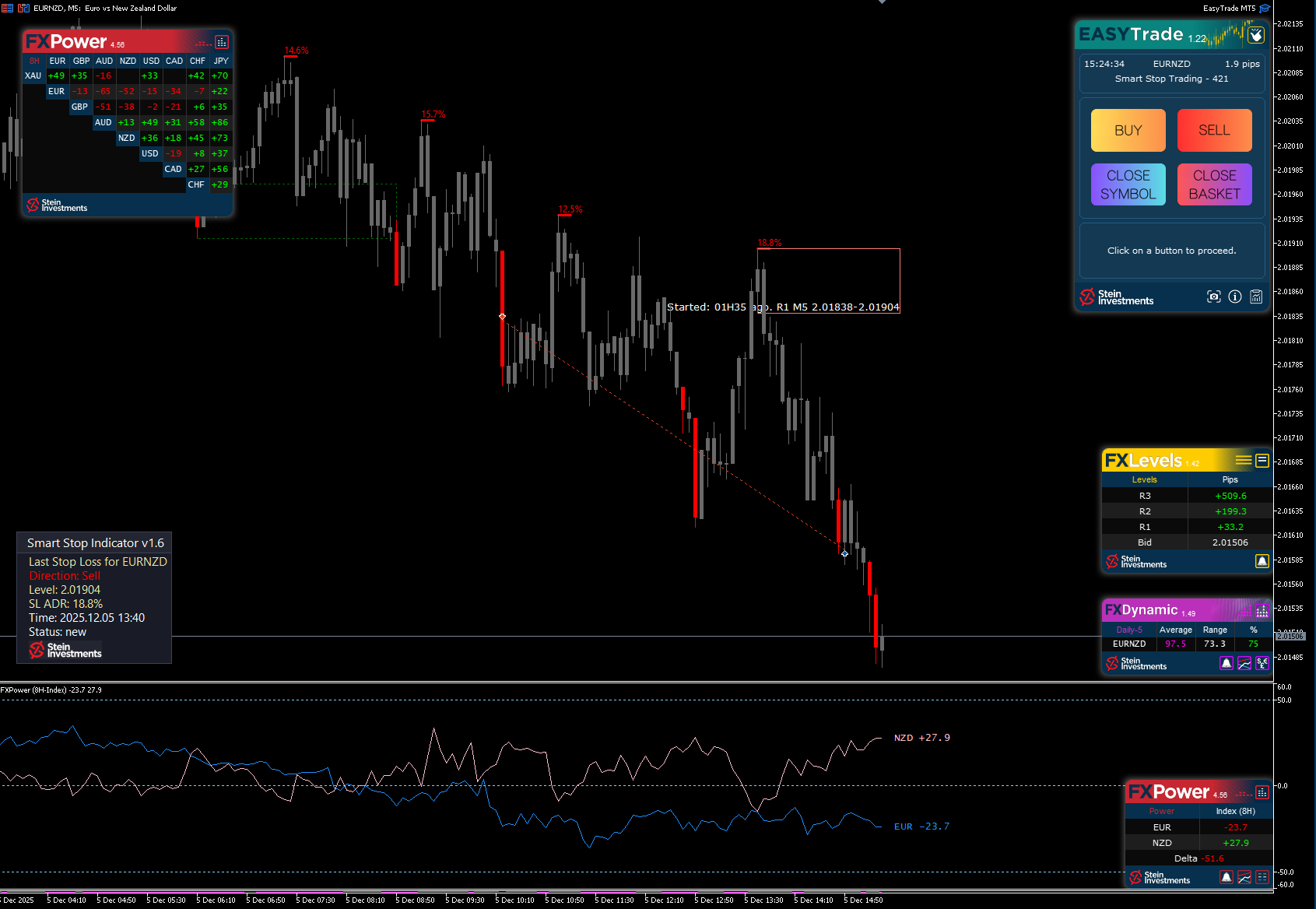1316x909 pixels.
Task: Click the JPY column header in FXPower matrix
Action: point(222,61)
